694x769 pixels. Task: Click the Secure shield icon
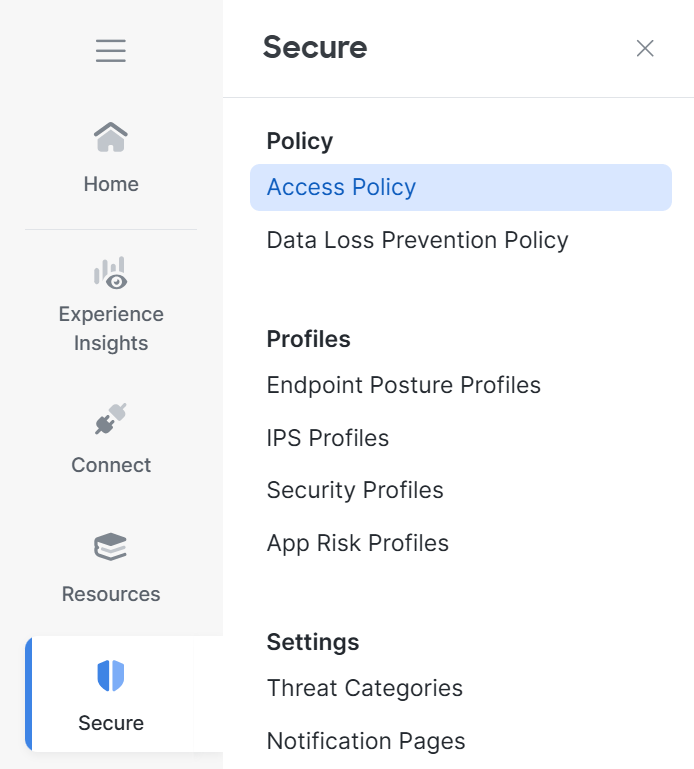coord(111,676)
